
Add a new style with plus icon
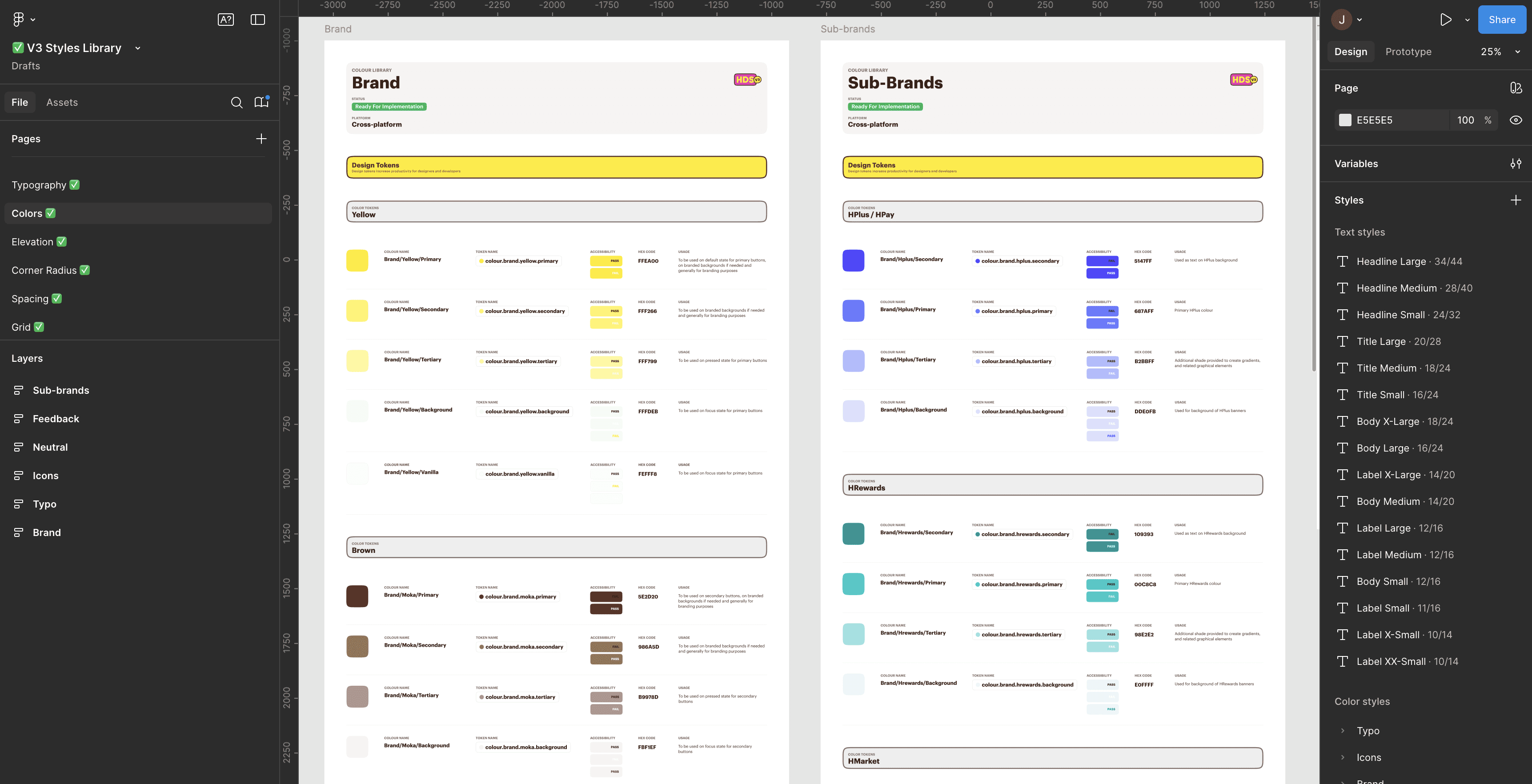coord(1516,200)
